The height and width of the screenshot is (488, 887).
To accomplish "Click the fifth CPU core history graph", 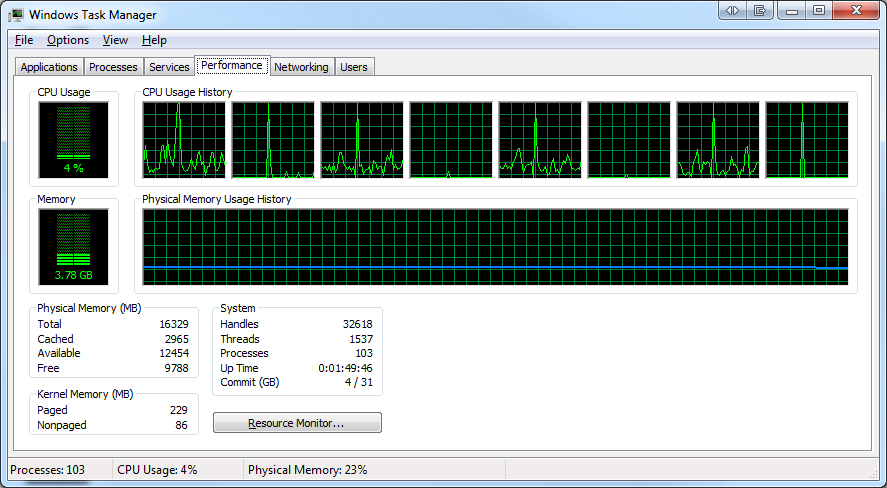I will coord(540,140).
